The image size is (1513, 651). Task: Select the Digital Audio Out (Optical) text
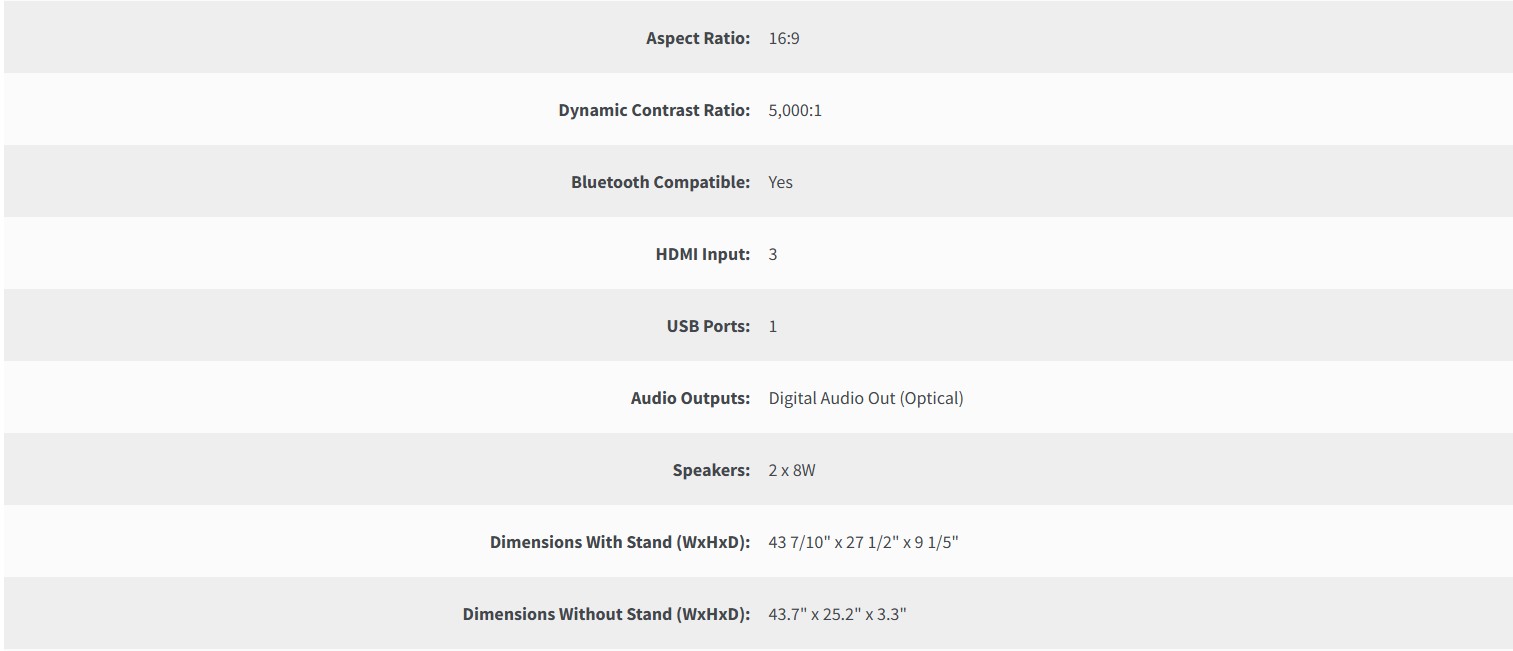tap(866, 398)
